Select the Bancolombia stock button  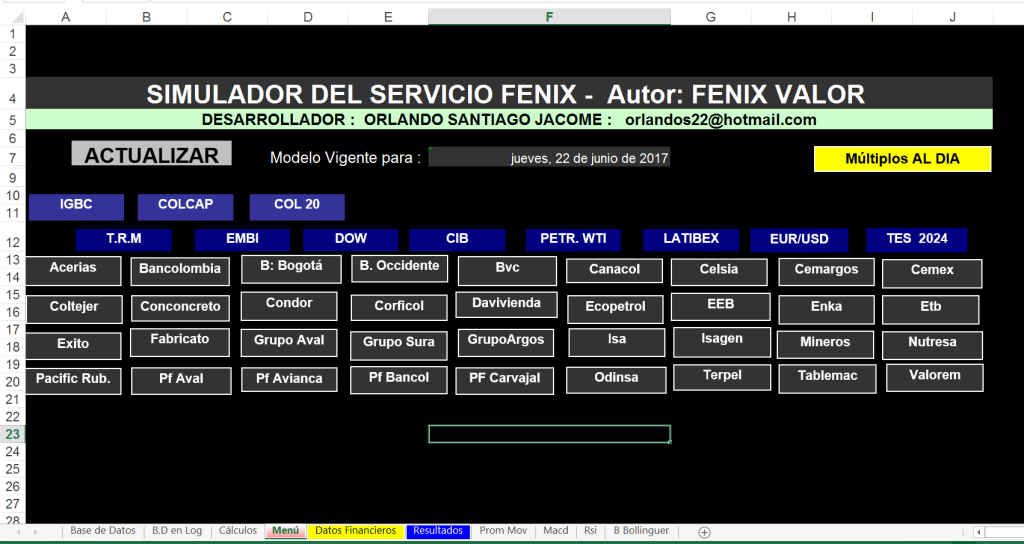point(180,270)
